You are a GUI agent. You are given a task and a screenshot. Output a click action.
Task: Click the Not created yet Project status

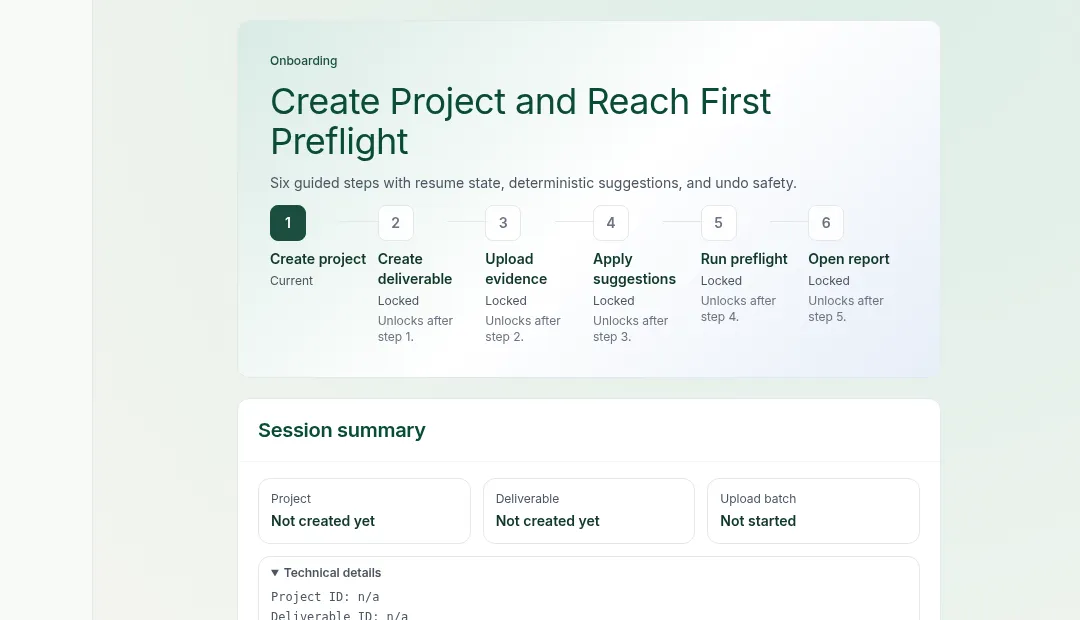323,521
